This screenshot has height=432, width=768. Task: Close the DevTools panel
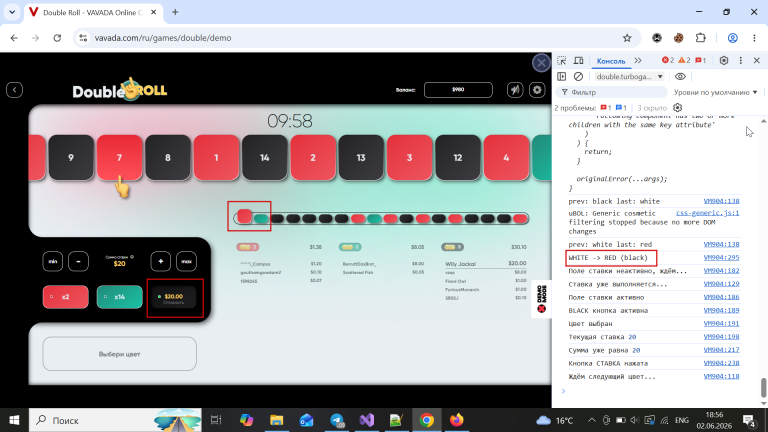point(757,60)
